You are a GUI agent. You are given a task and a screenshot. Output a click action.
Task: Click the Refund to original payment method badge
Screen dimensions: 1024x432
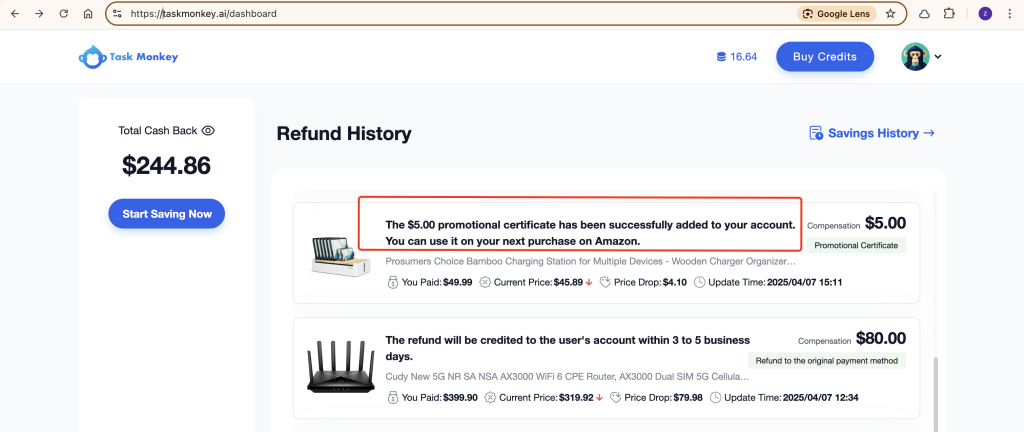[827, 360]
